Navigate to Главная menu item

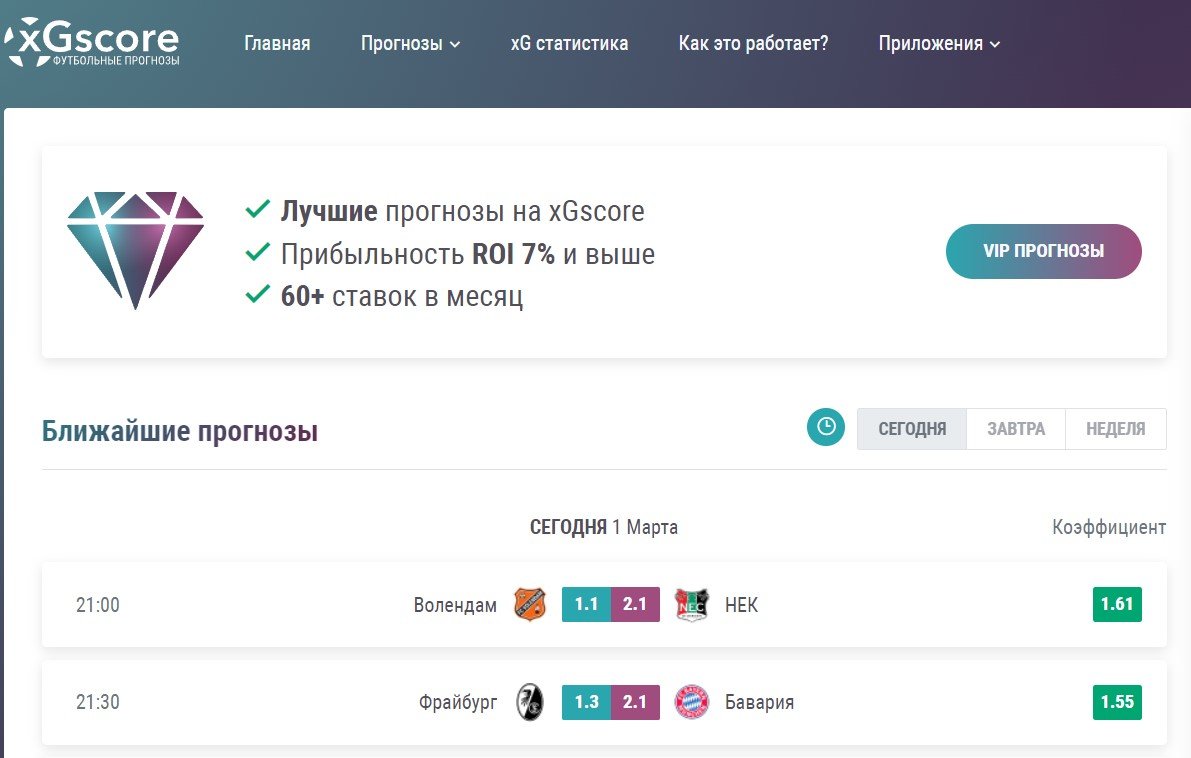click(277, 43)
